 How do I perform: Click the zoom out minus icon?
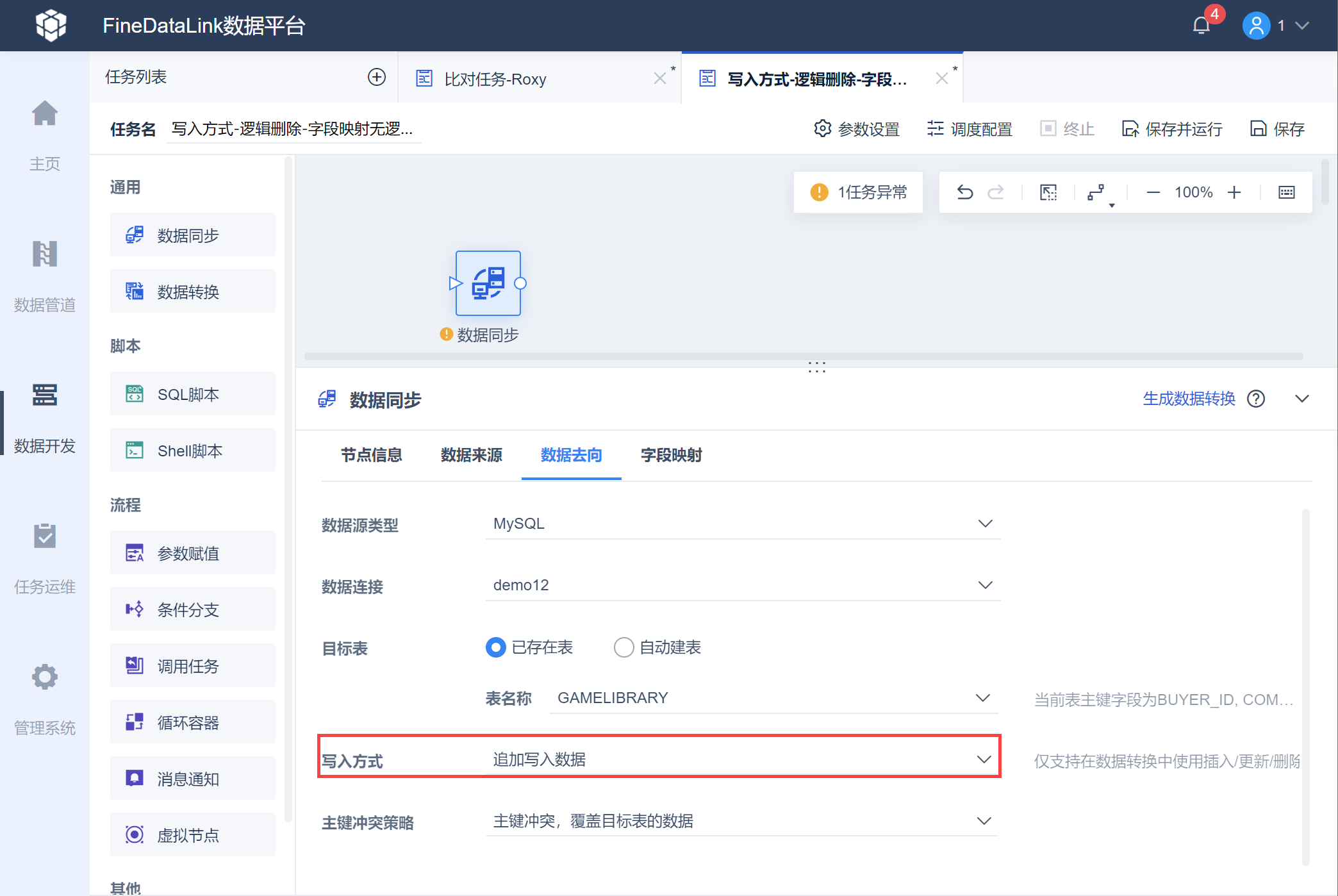[1153, 192]
